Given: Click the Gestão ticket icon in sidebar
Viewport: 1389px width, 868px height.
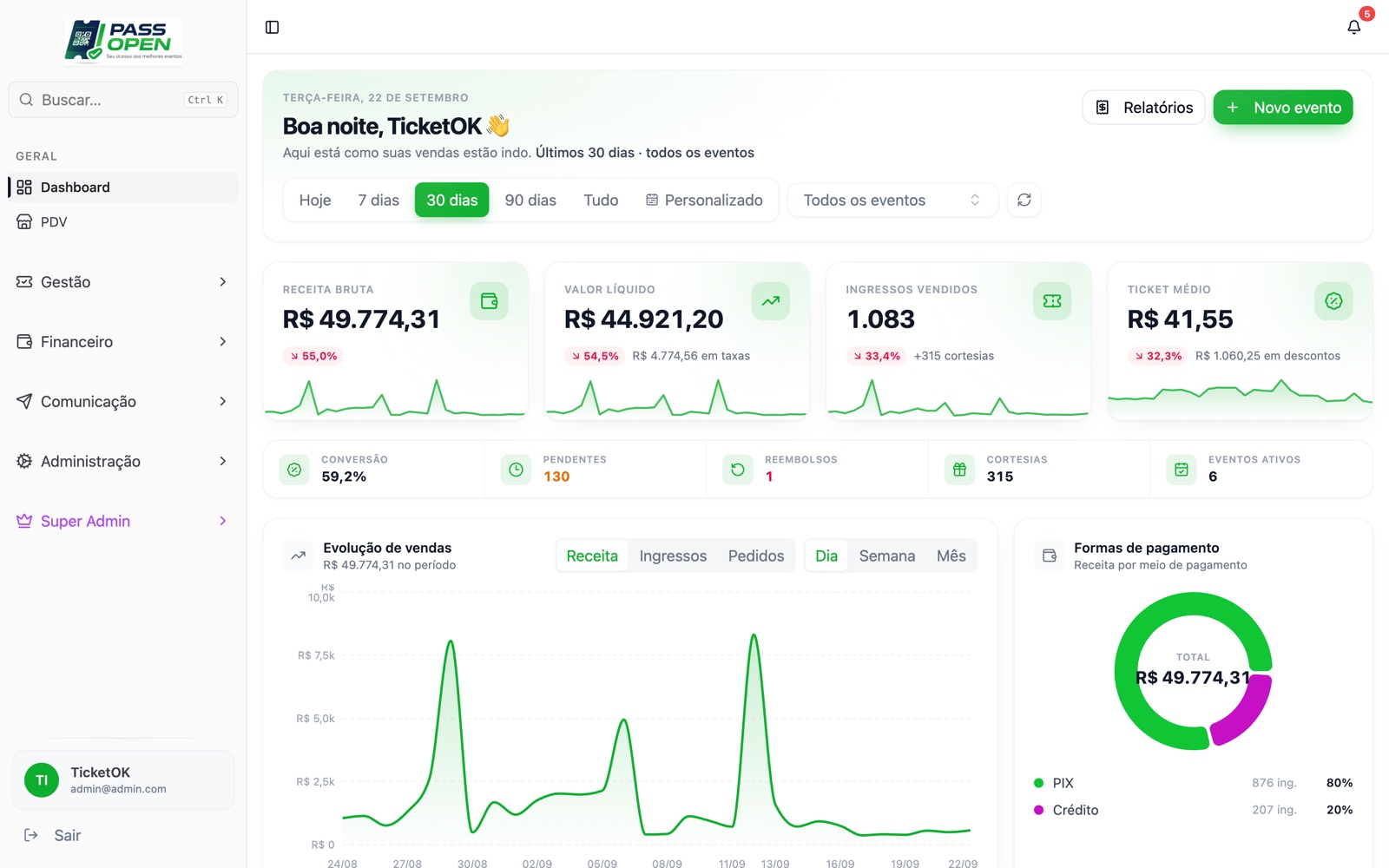Looking at the screenshot, I should pyautogui.click(x=24, y=282).
